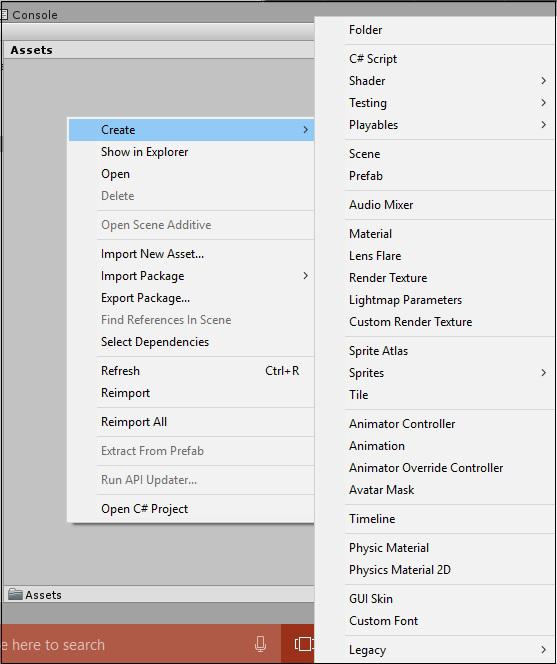Select the Animation option
557x664 pixels.
[435, 445]
